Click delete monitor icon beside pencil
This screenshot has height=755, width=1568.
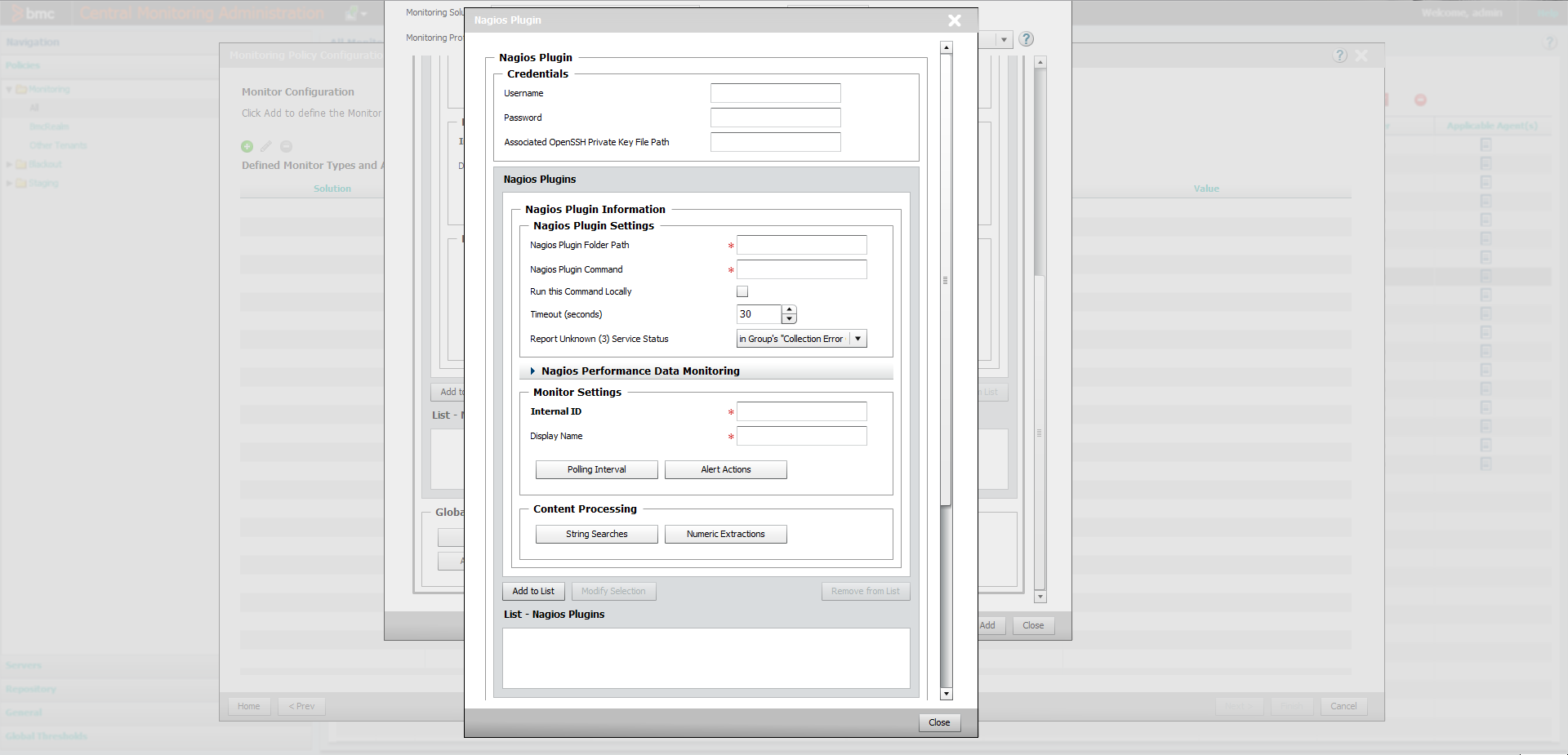tap(286, 146)
